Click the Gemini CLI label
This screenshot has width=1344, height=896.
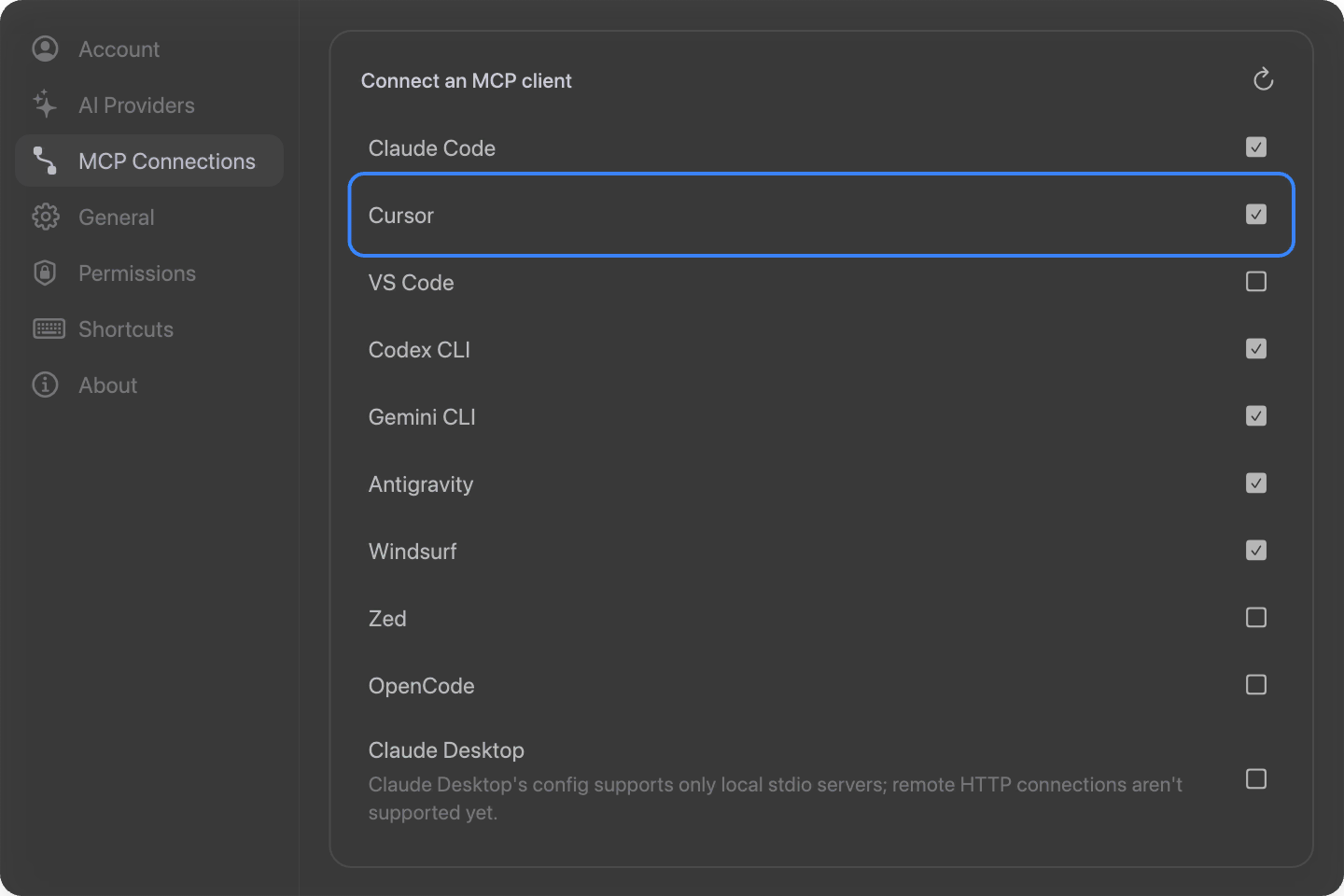click(422, 417)
